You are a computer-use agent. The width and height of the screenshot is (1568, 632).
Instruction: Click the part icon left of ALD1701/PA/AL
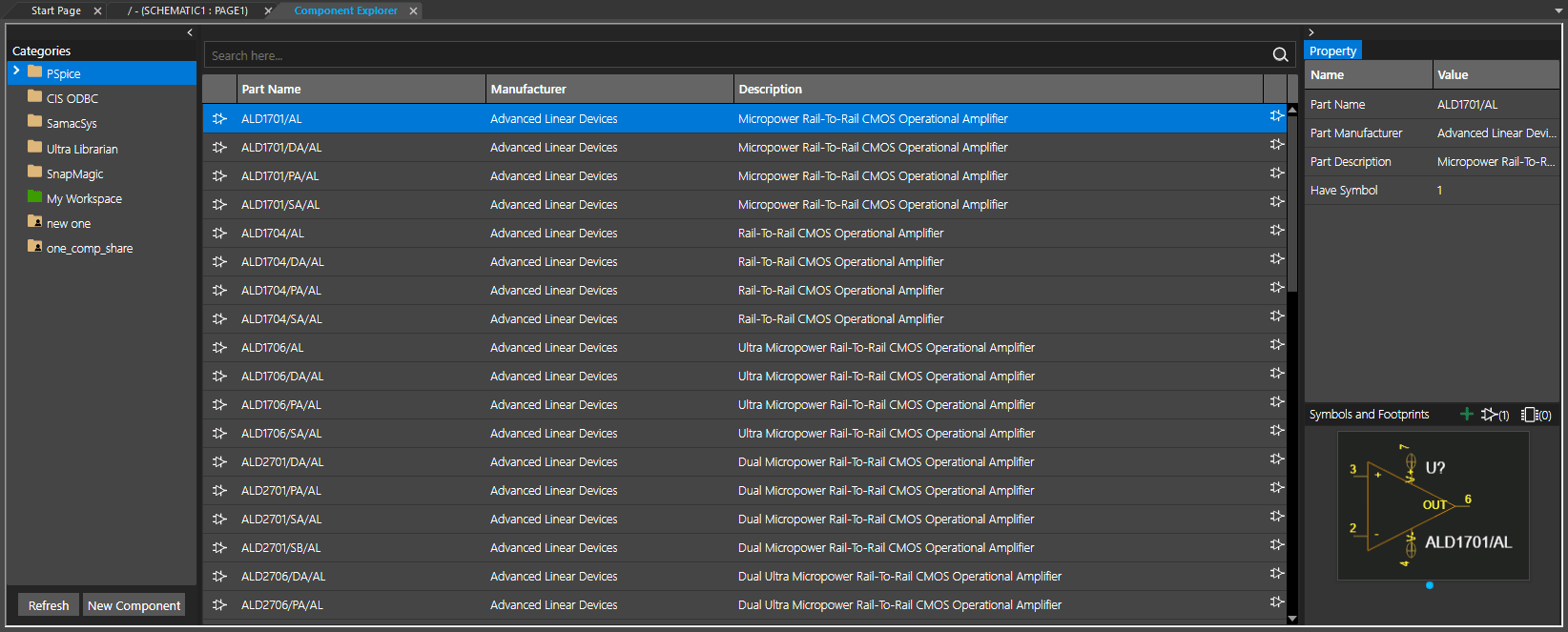click(219, 176)
